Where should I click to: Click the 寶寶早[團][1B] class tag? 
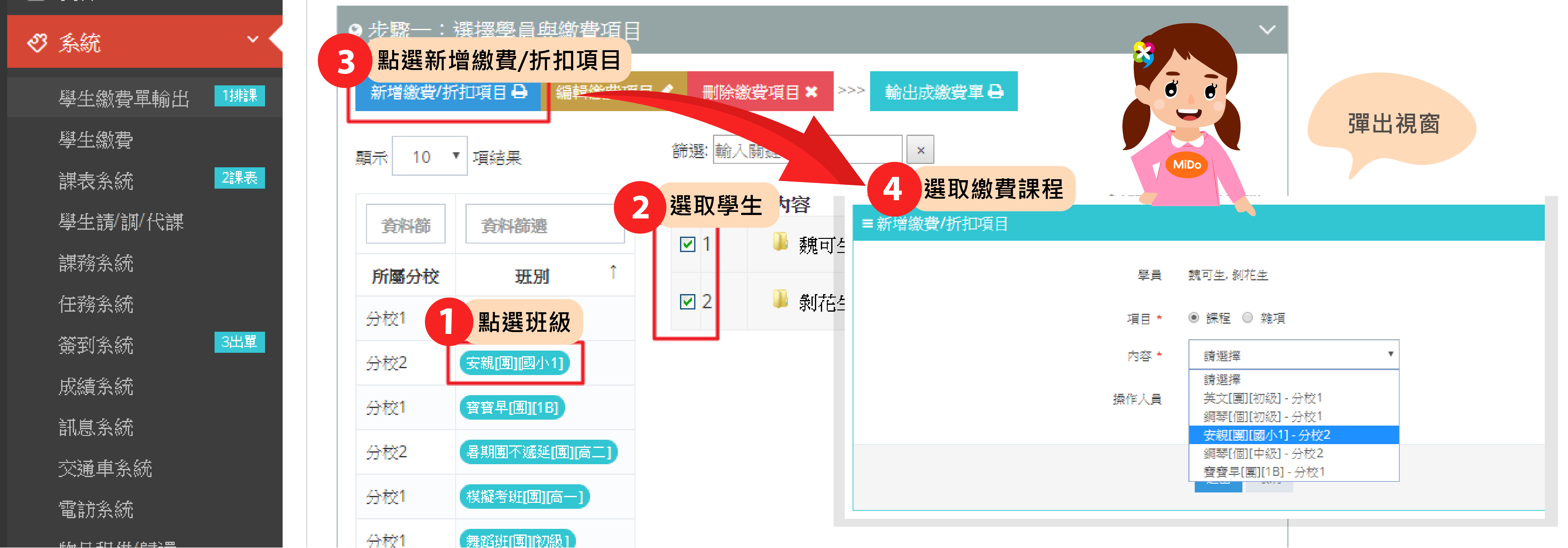(x=513, y=407)
